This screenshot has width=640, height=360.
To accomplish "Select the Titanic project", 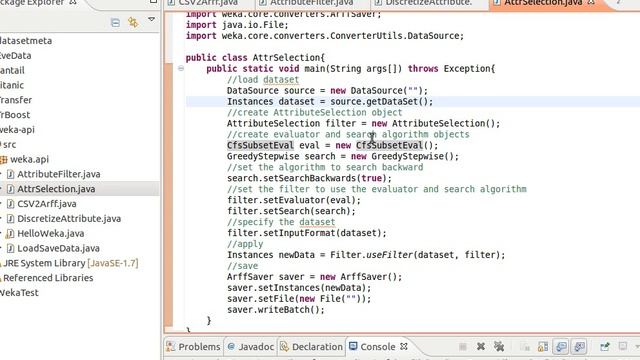I will (x=12, y=85).
